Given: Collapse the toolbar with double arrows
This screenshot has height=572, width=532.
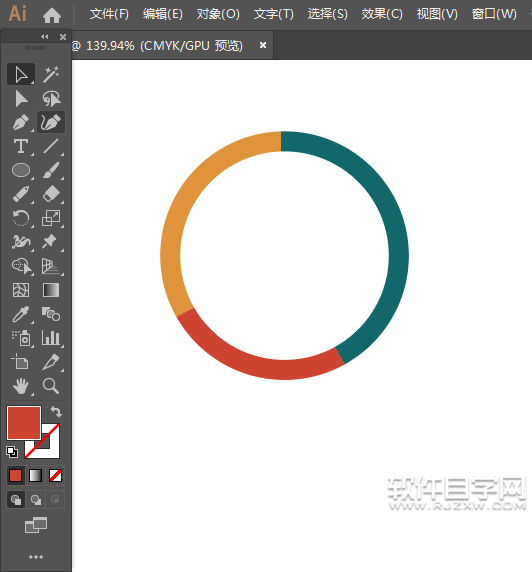Looking at the screenshot, I should tap(45, 36).
